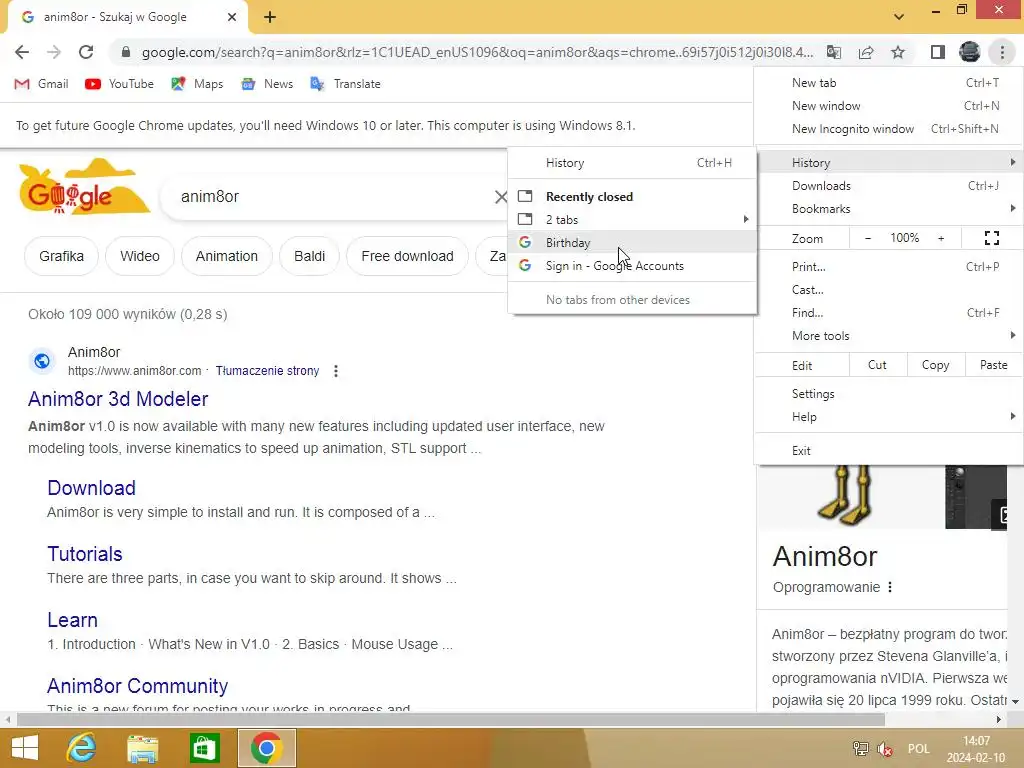Expand the Help submenu
The width and height of the screenshot is (1024, 768).
coord(888,417)
